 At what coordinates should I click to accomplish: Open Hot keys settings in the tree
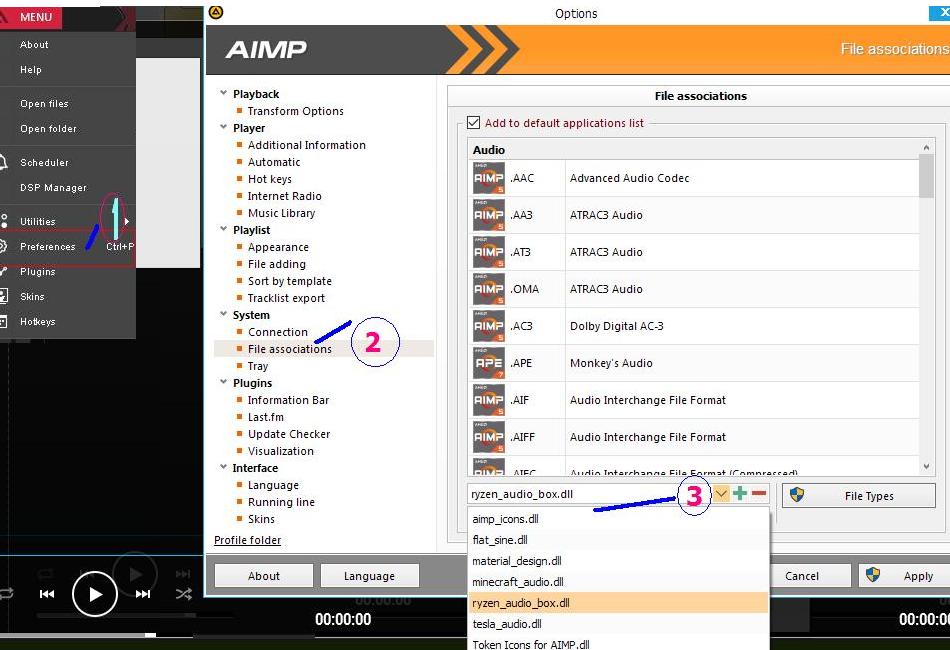tap(270, 179)
